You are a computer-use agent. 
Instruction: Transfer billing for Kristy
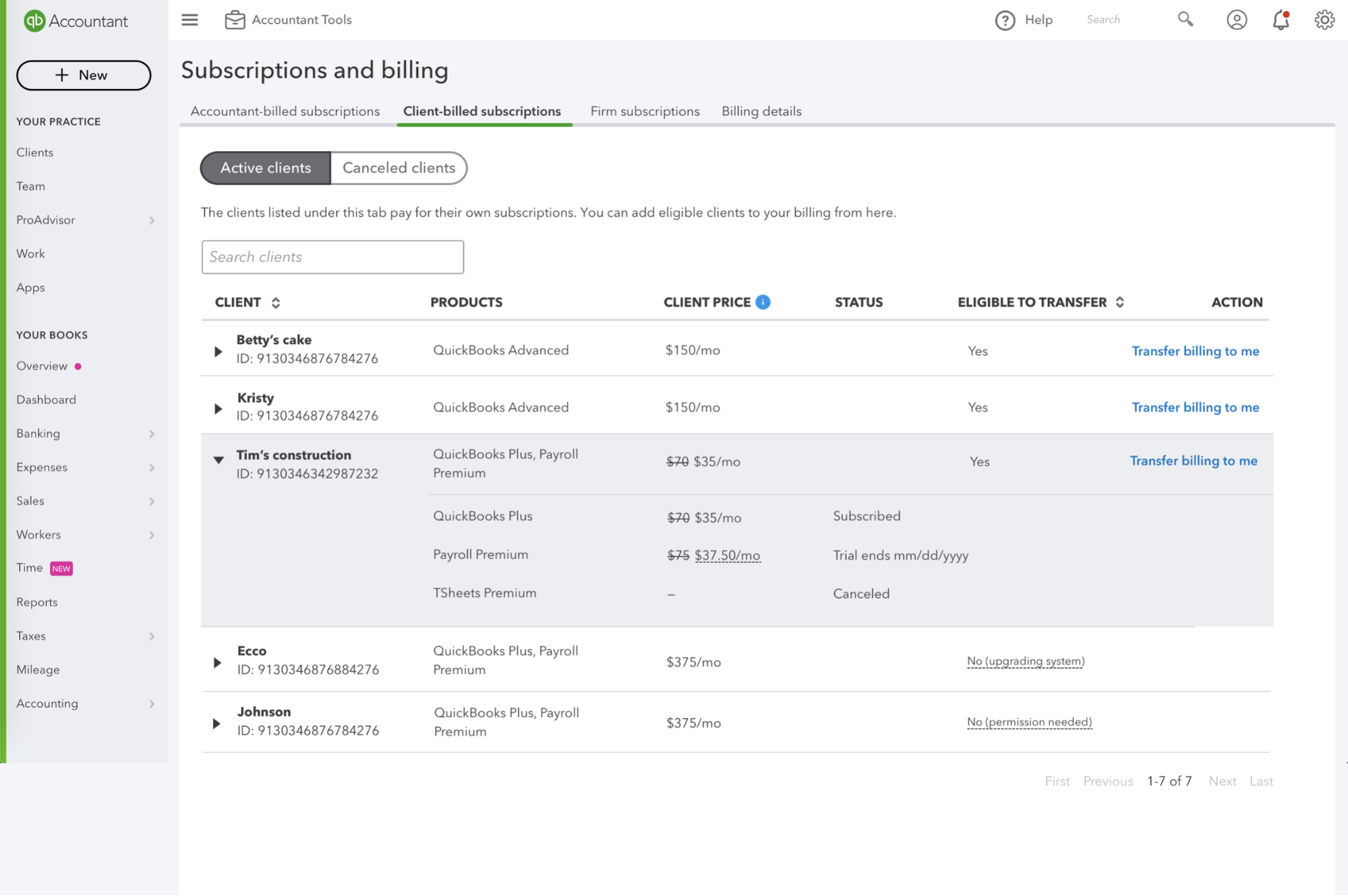pos(1195,407)
